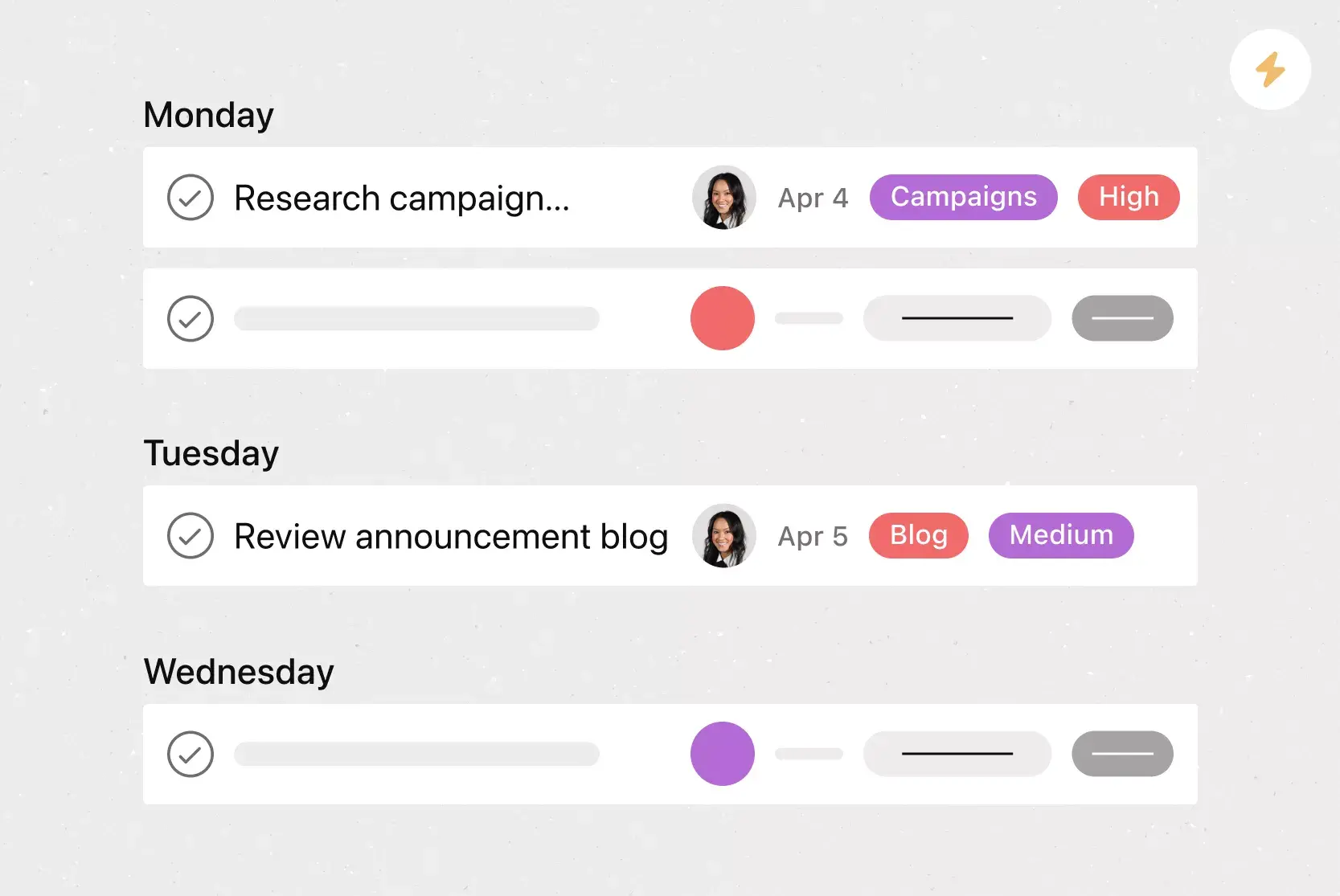
Task: Click the Wednesday section header
Action: [x=239, y=672]
